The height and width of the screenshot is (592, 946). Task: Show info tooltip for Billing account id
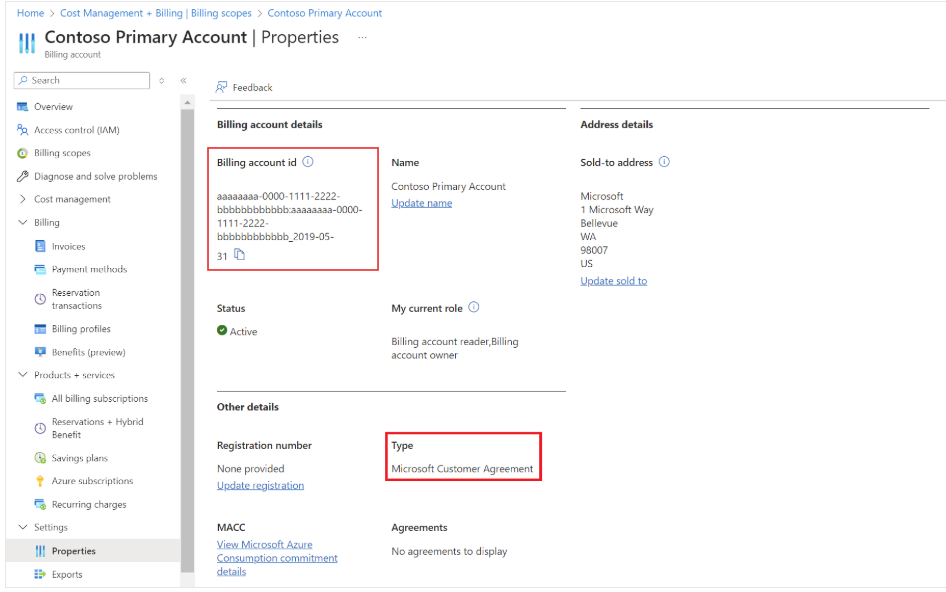pos(308,162)
